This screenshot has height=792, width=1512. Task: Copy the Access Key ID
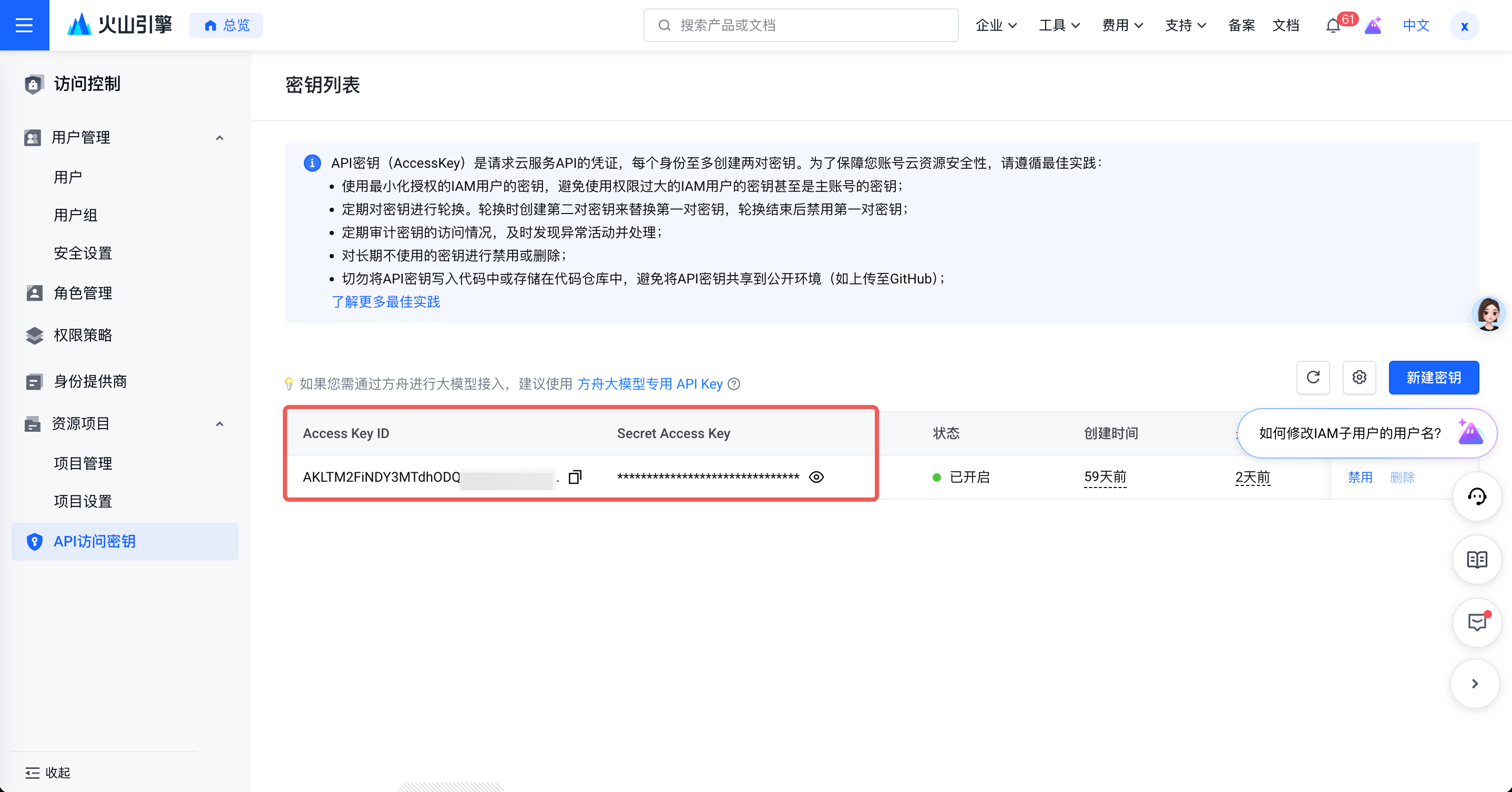tap(575, 477)
